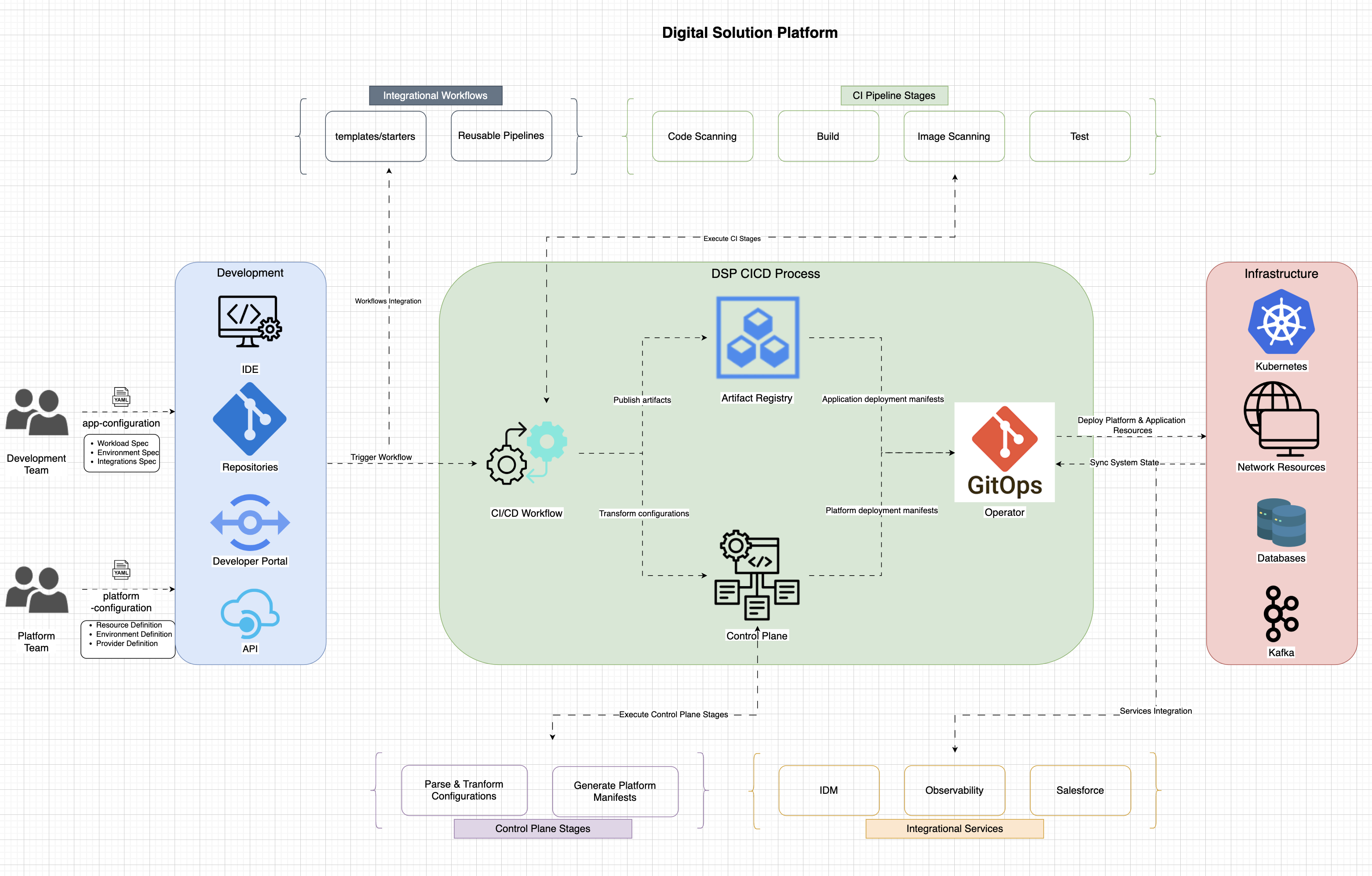Select the Platform Team people icon
This screenshot has width=1372, height=876.
pos(37,589)
